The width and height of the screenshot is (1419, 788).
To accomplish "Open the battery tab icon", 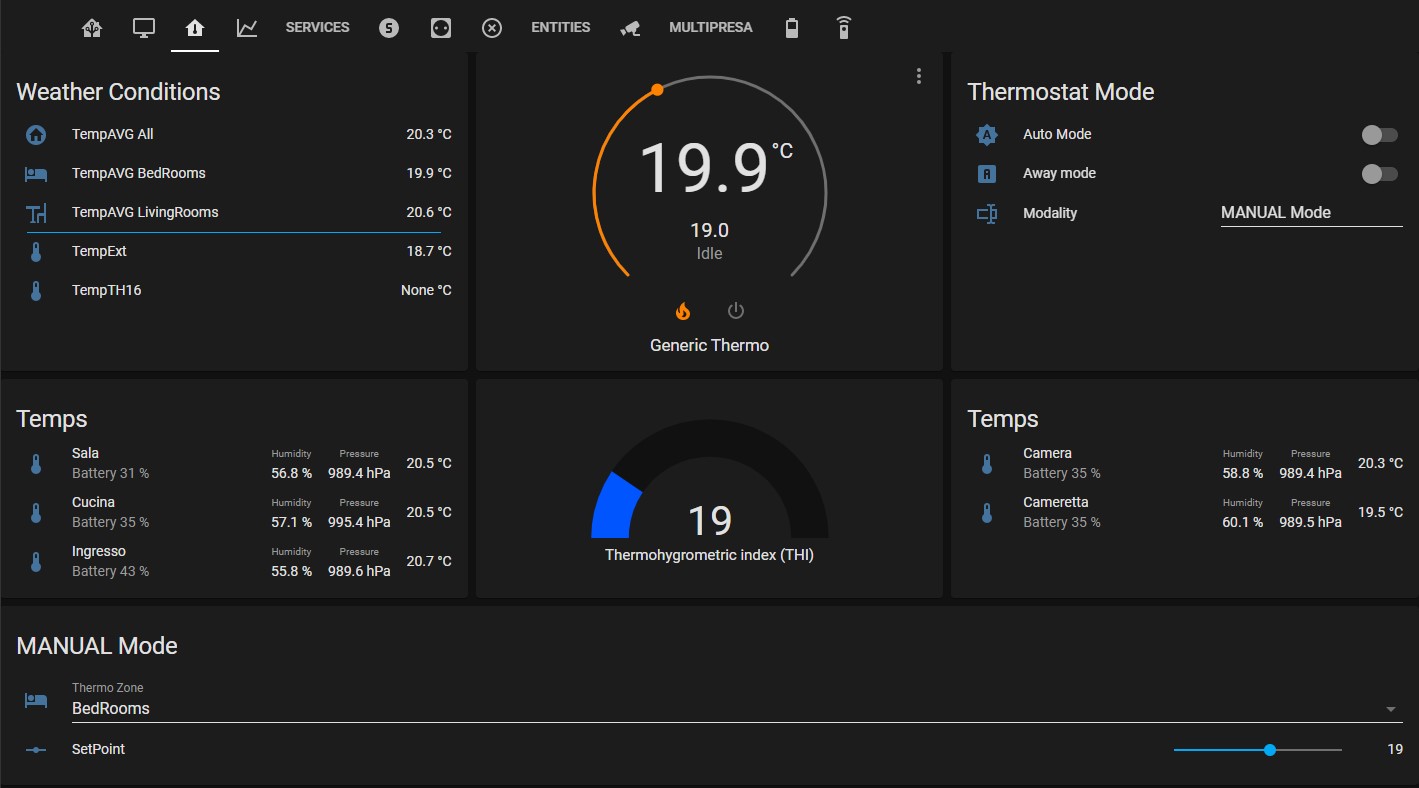I will [792, 28].
